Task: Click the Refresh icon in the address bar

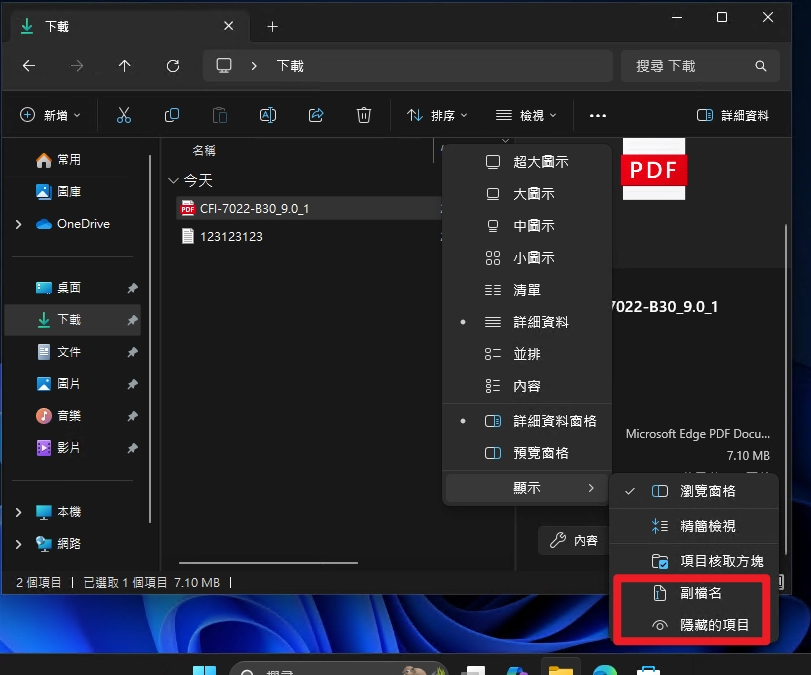Action: click(x=173, y=66)
